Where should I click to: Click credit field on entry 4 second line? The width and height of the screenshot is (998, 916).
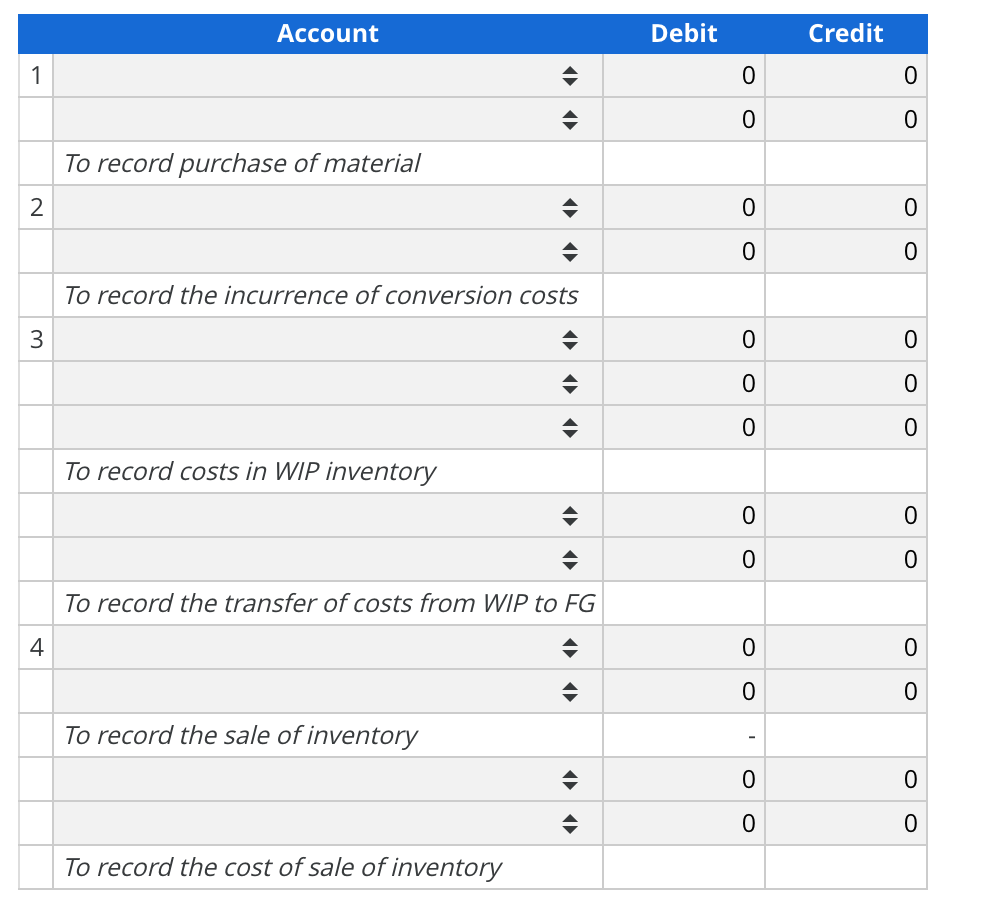[846, 691]
